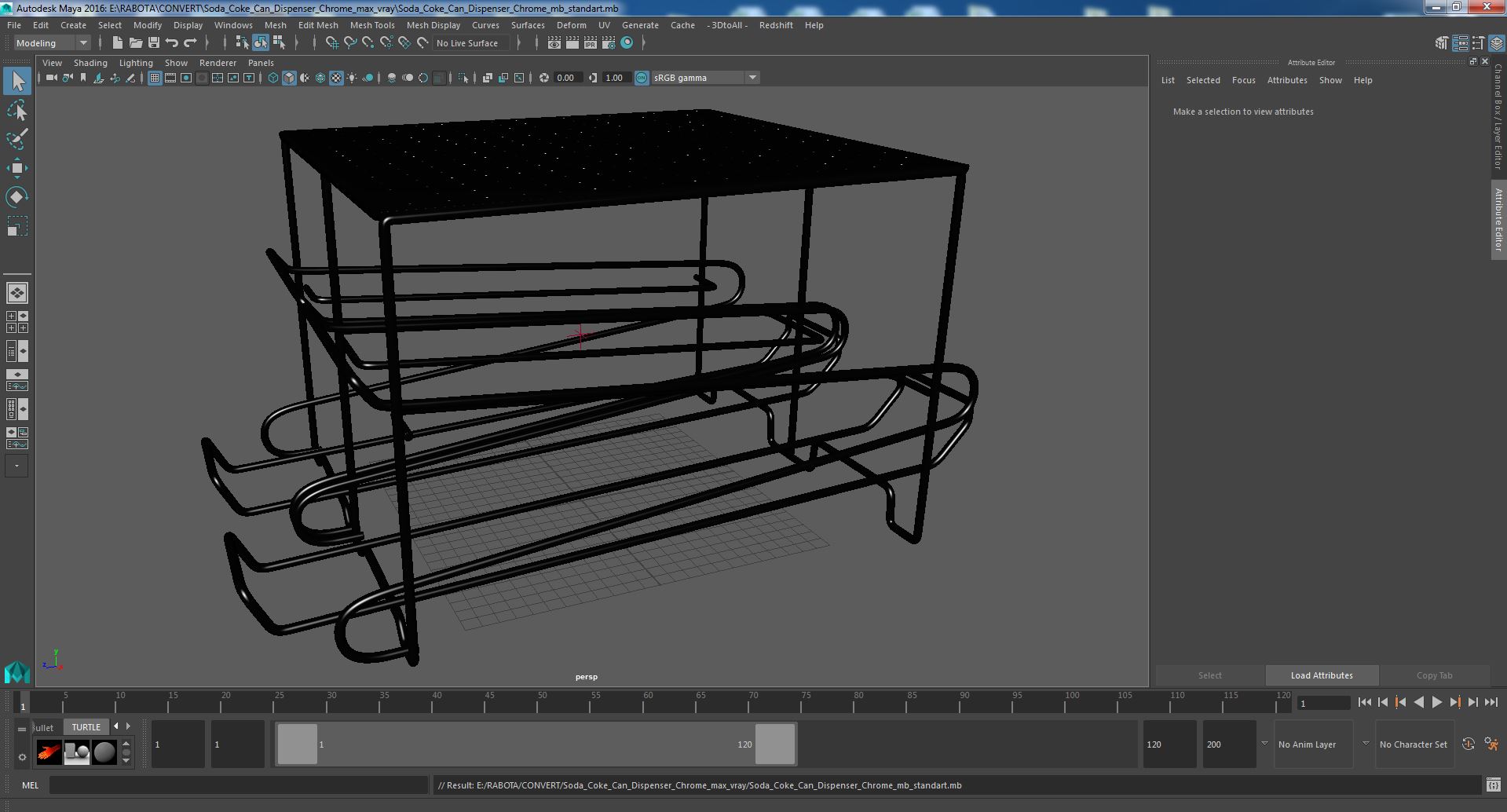The height and width of the screenshot is (812, 1507).
Task: Redo the last action
Action: point(190,43)
